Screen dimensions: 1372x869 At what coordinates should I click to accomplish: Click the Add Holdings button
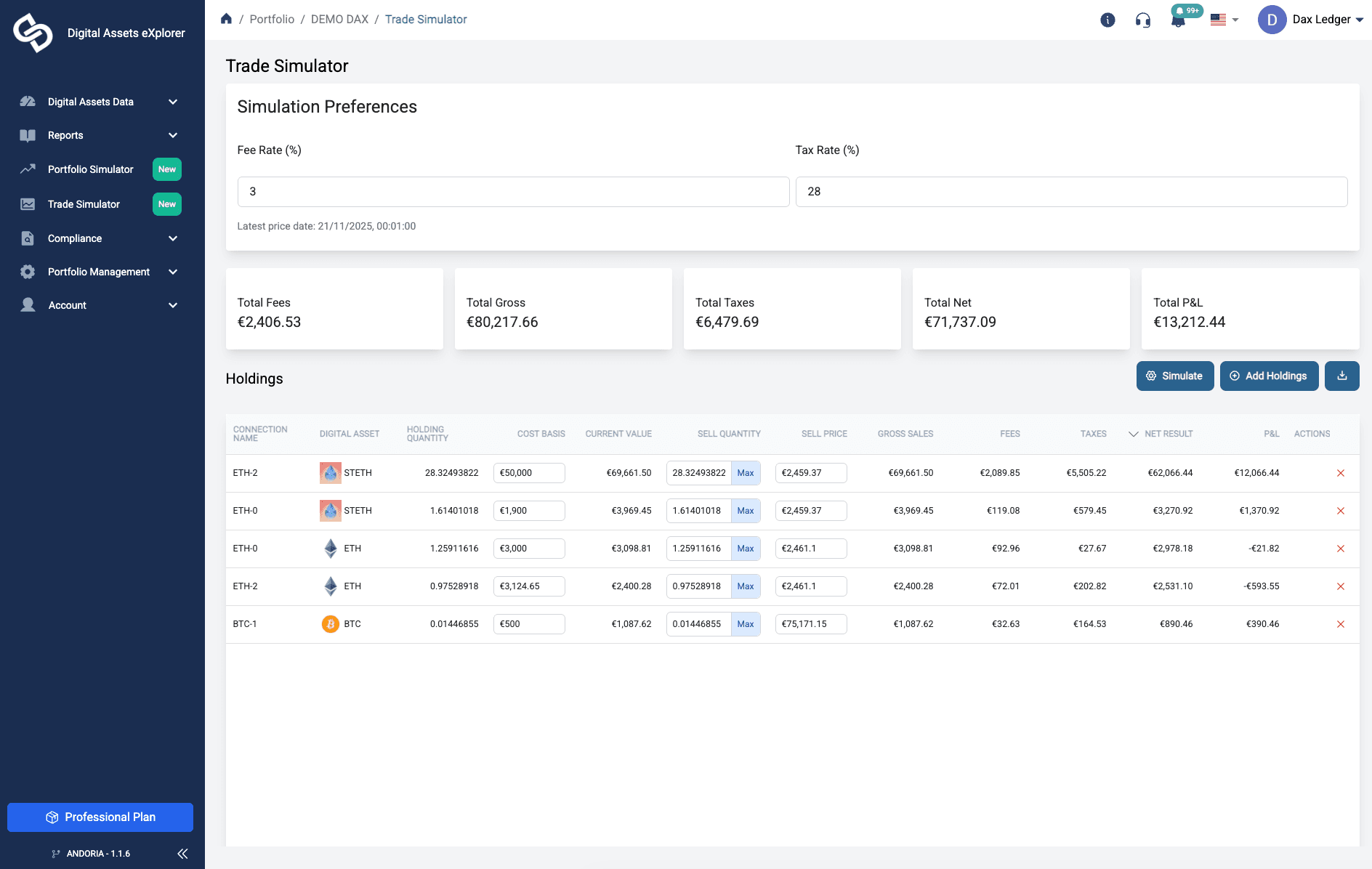pos(1269,376)
